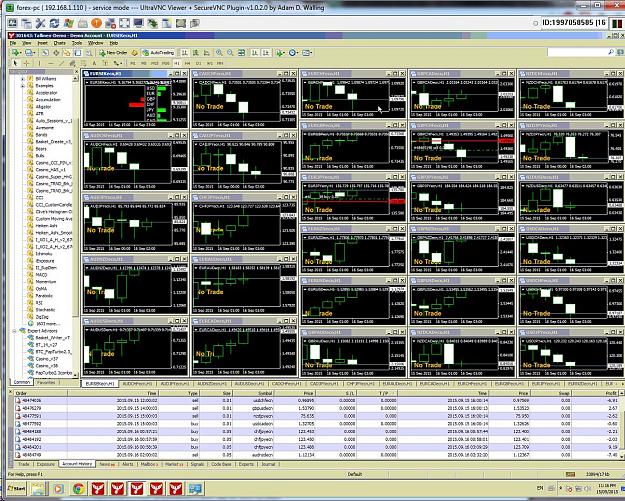Open the Strategy Tester icon

[89, 53]
